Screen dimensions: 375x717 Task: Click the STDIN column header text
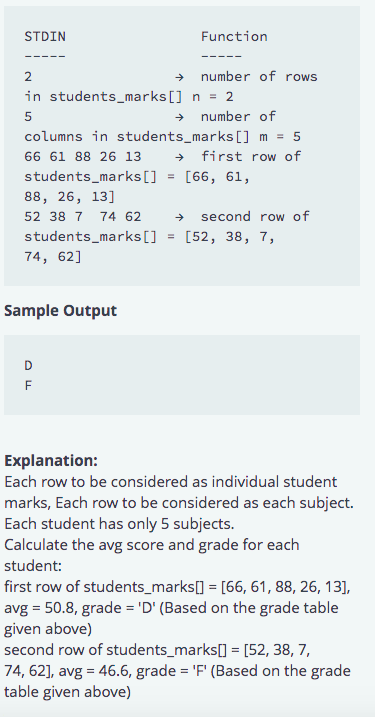pos(45,37)
